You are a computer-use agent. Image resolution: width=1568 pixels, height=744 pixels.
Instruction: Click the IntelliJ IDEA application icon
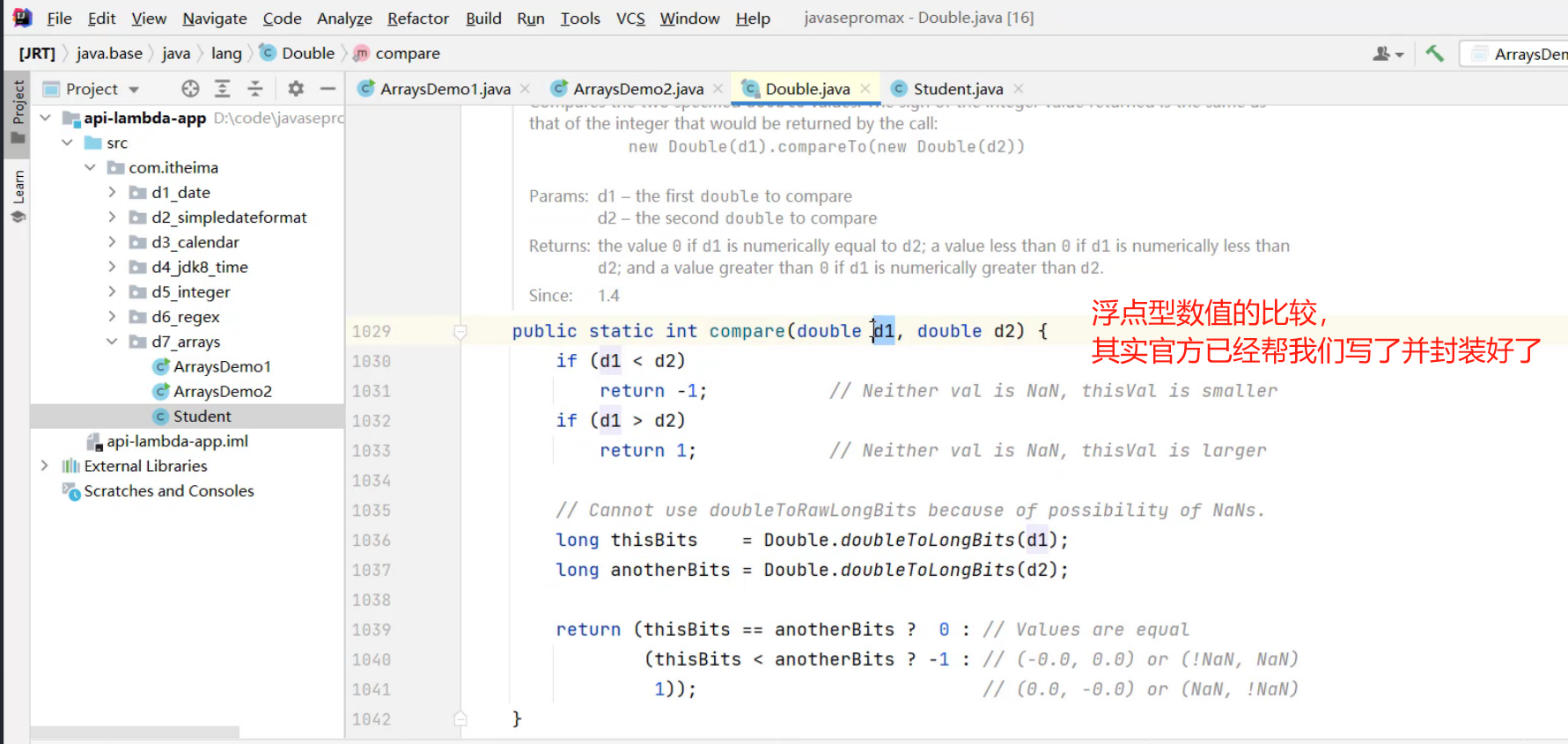(x=22, y=18)
